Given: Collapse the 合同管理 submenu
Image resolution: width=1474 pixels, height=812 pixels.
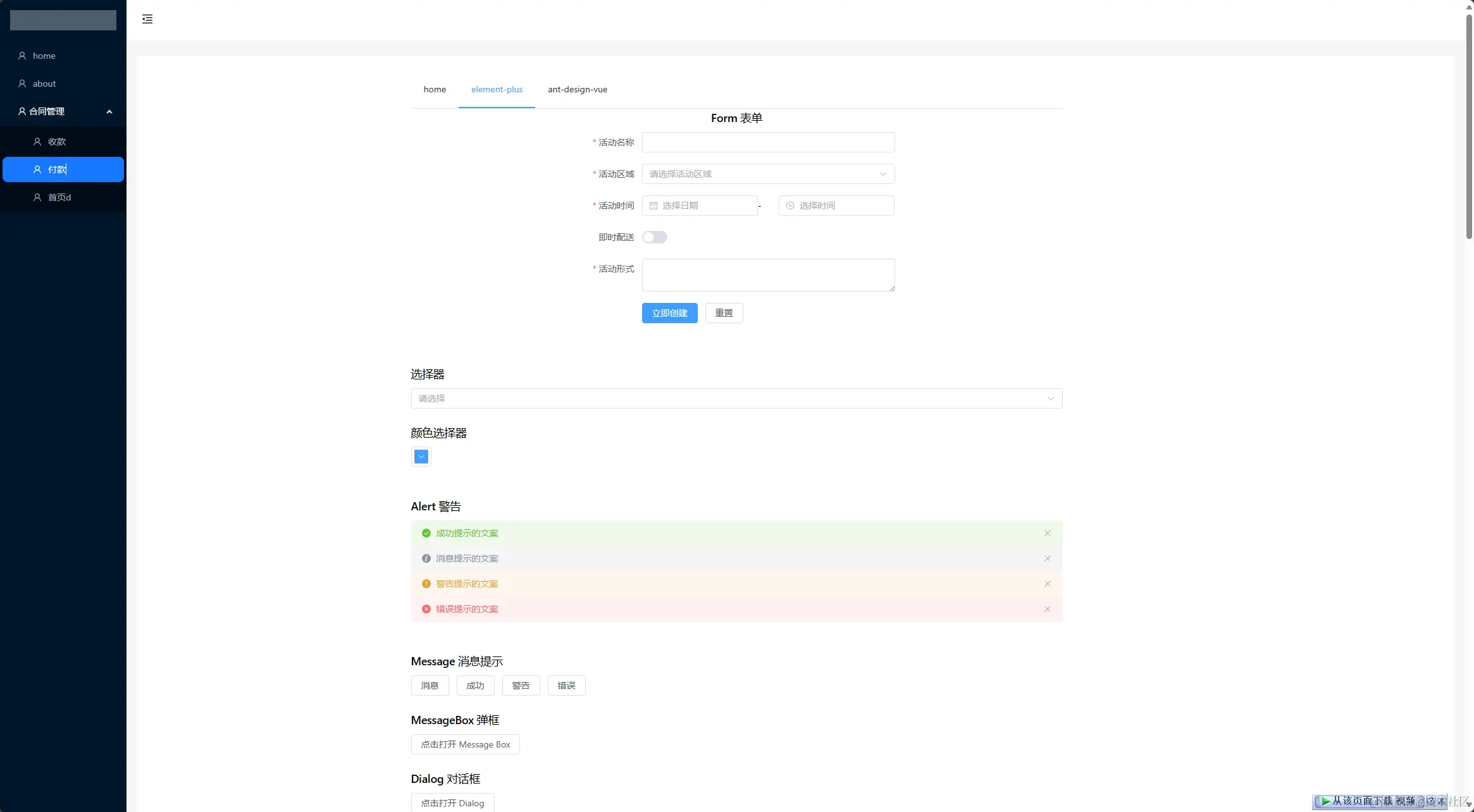Looking at the screenshot, I should [109, 112].
